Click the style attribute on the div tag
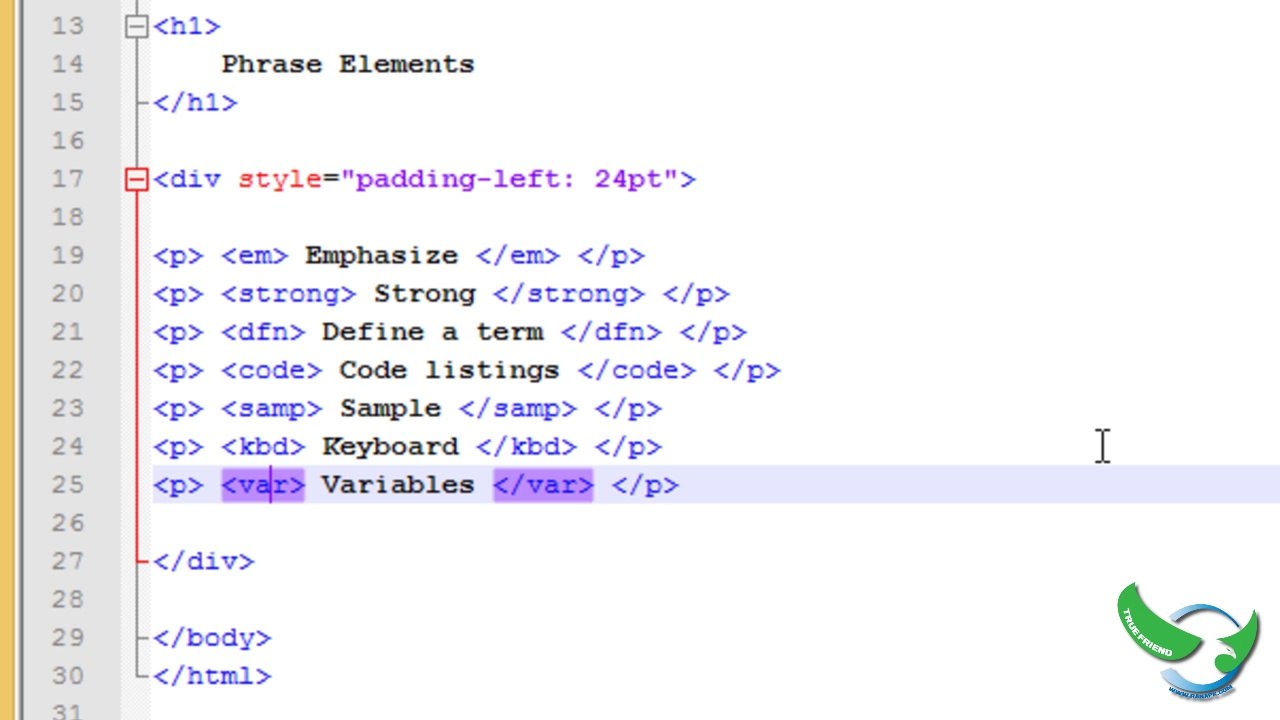1280x720 pixels. 280,180
